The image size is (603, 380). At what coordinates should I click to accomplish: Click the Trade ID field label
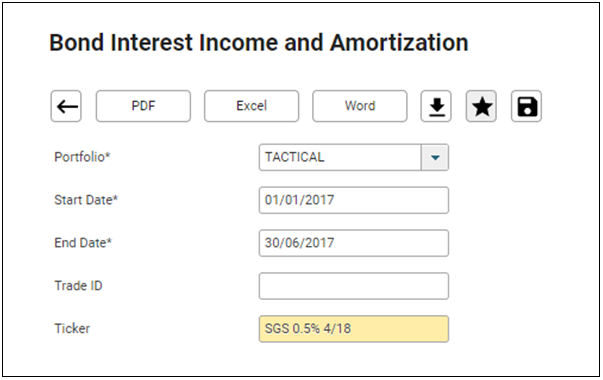[x=78, y=286]
